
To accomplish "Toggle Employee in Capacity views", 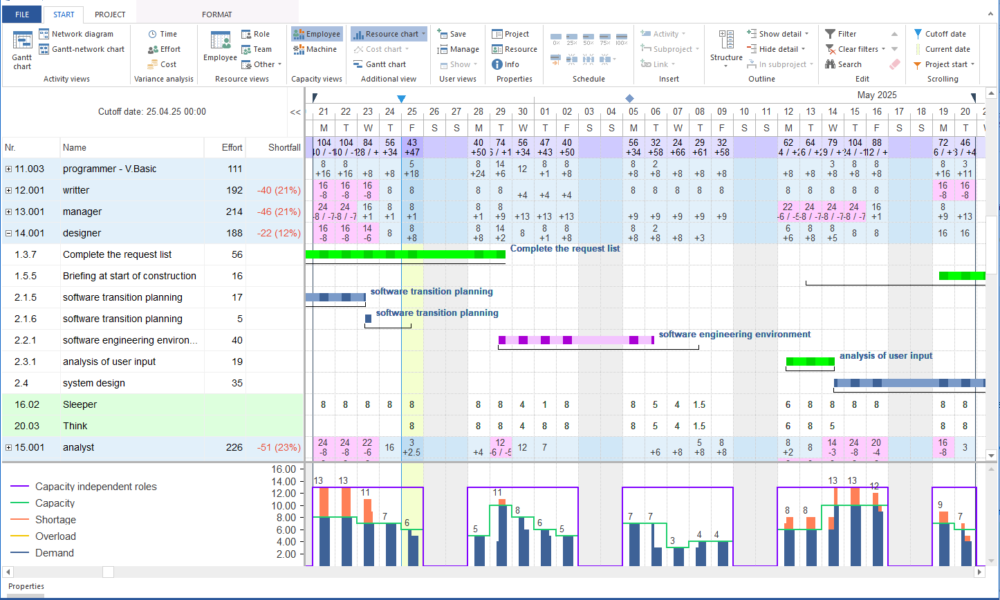I will tap(316, 34).
